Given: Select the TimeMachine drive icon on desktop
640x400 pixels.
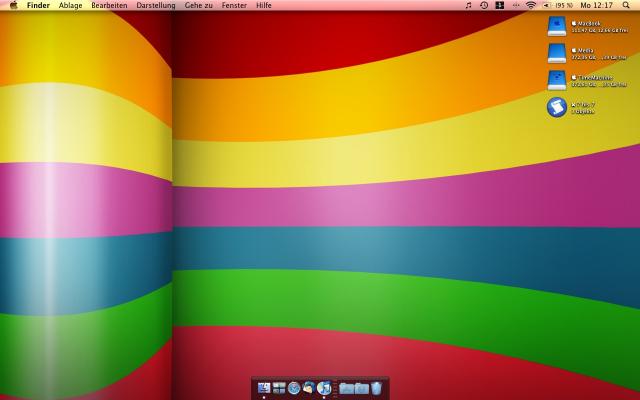Looking at the screenshot, I should pos(557,80).
